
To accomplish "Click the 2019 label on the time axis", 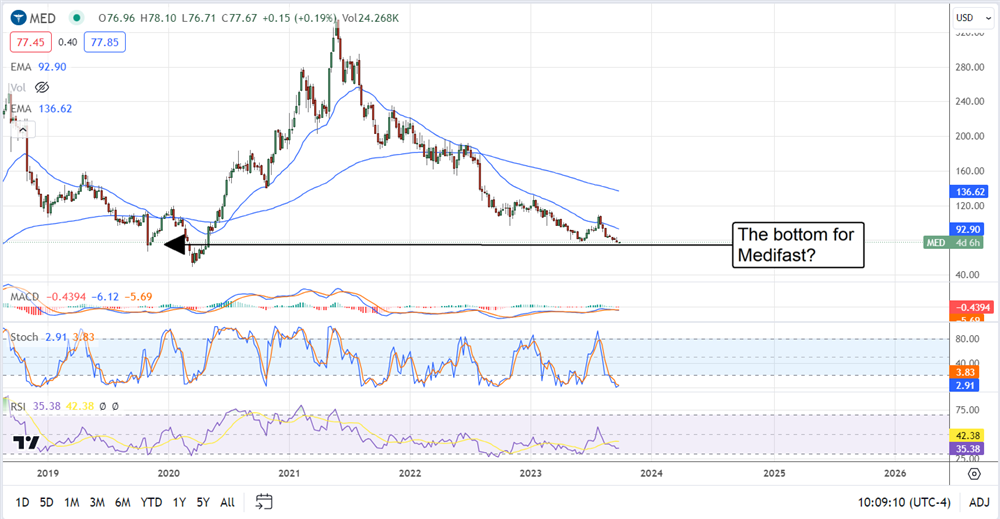I will coord(48,473).
